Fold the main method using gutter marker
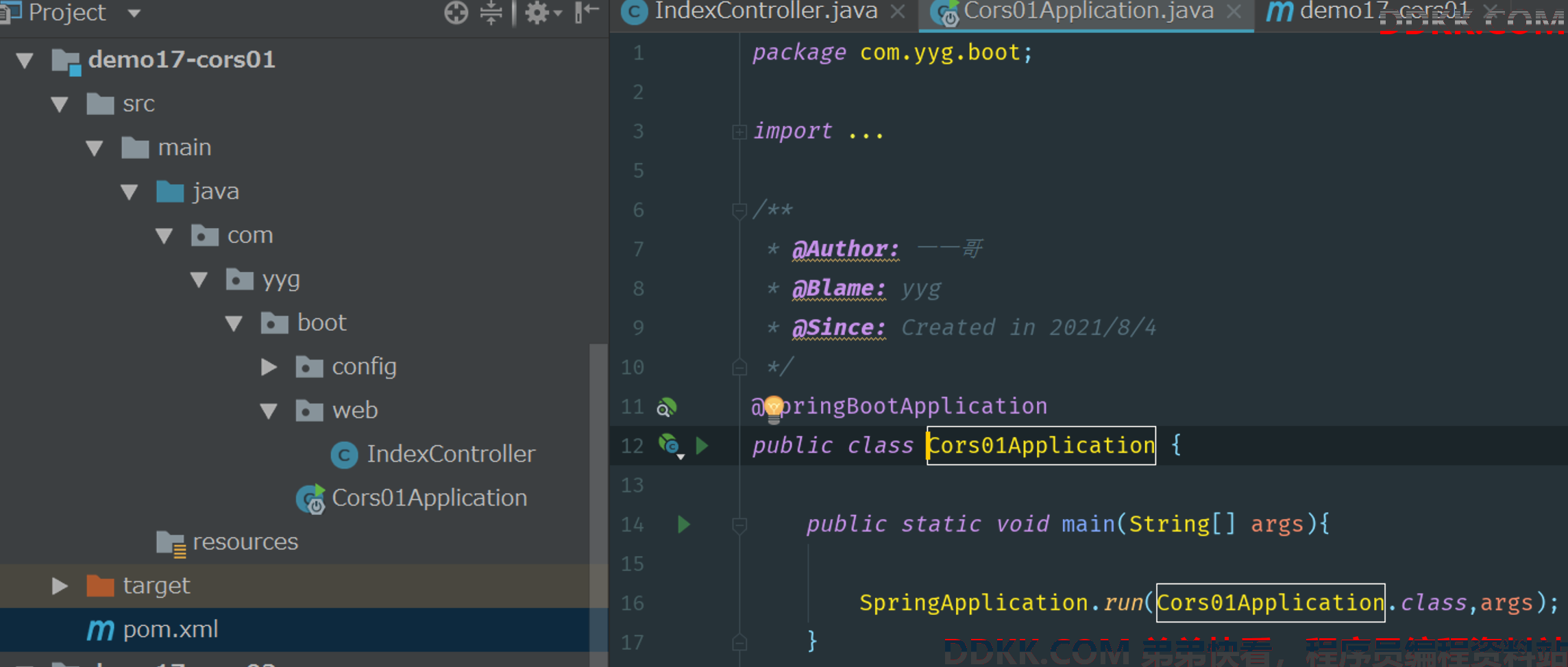 tap(739, 525)
